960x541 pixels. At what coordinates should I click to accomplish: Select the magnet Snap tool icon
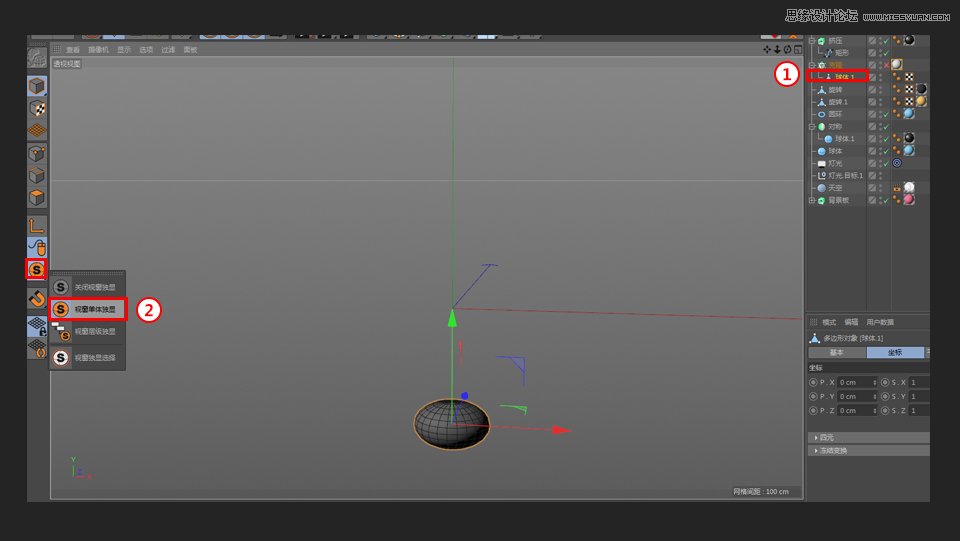point(37,298)
